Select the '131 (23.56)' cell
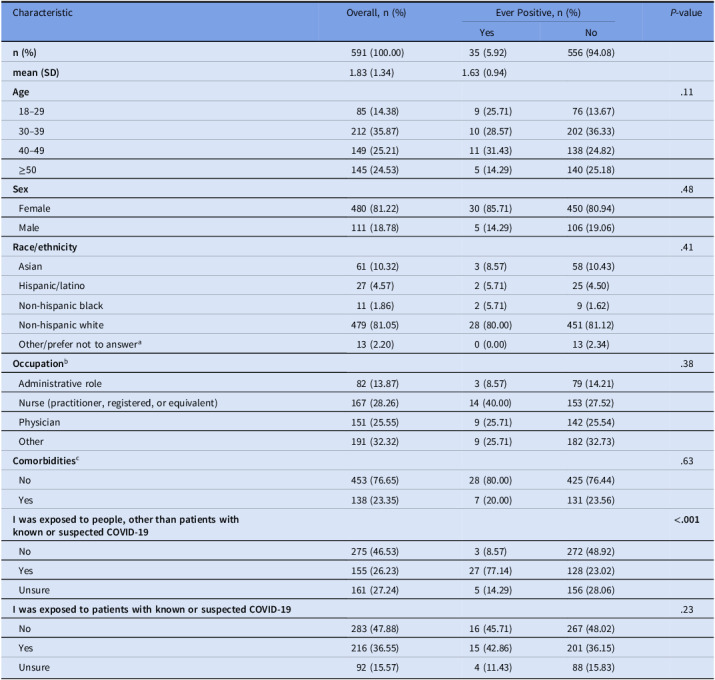715x680 pixels. (591, 500)
